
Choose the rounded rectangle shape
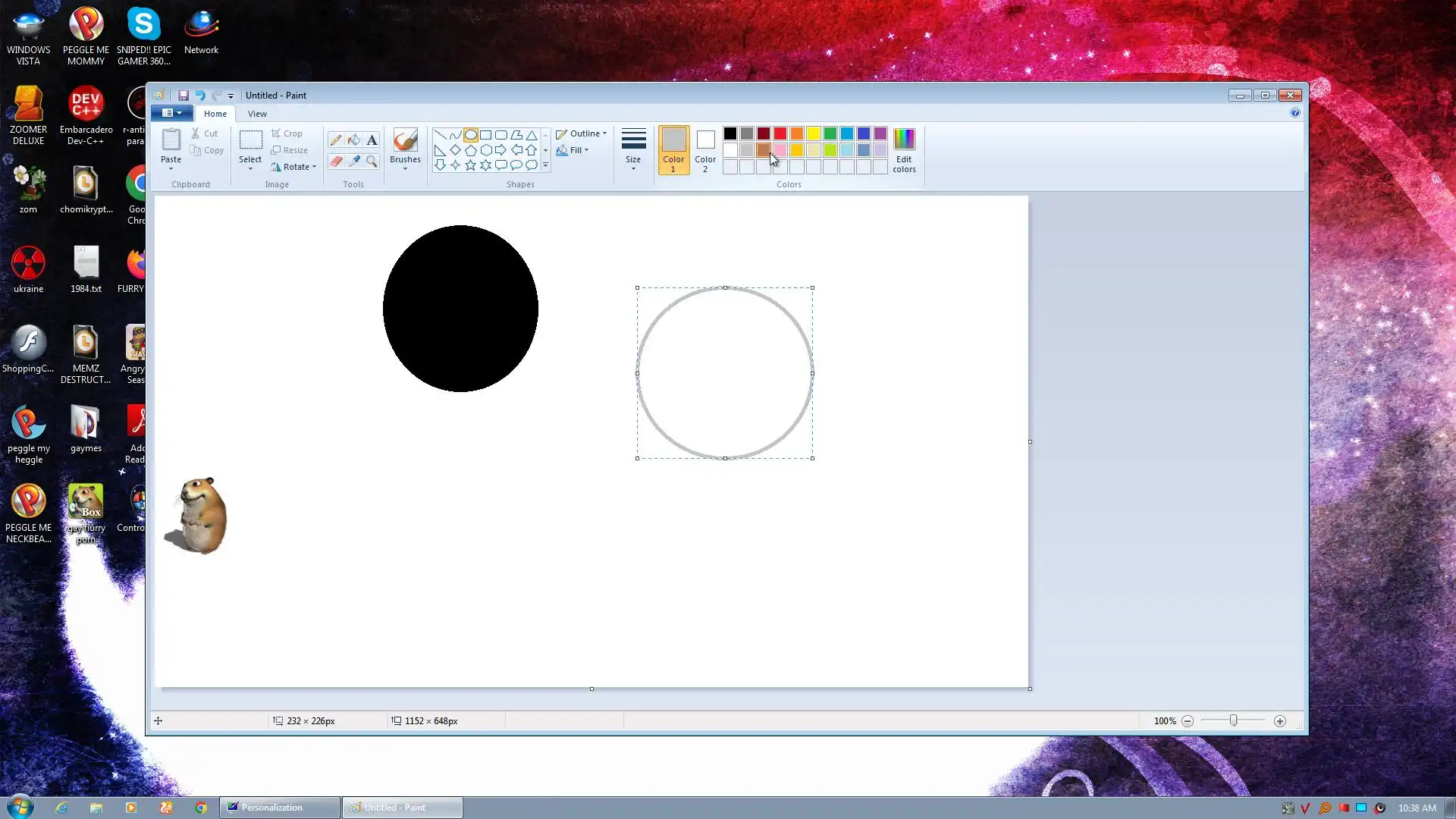coord(501,135)
